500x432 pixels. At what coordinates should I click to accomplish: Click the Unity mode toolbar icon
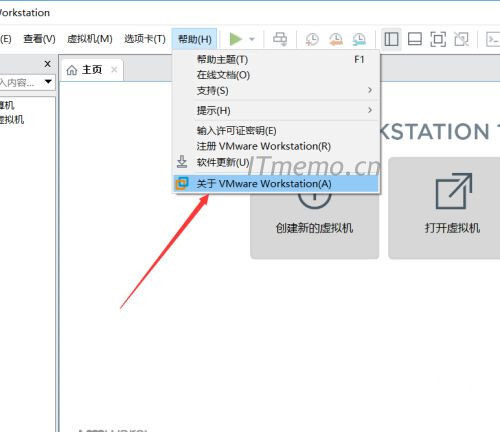(x=462, y=39)
